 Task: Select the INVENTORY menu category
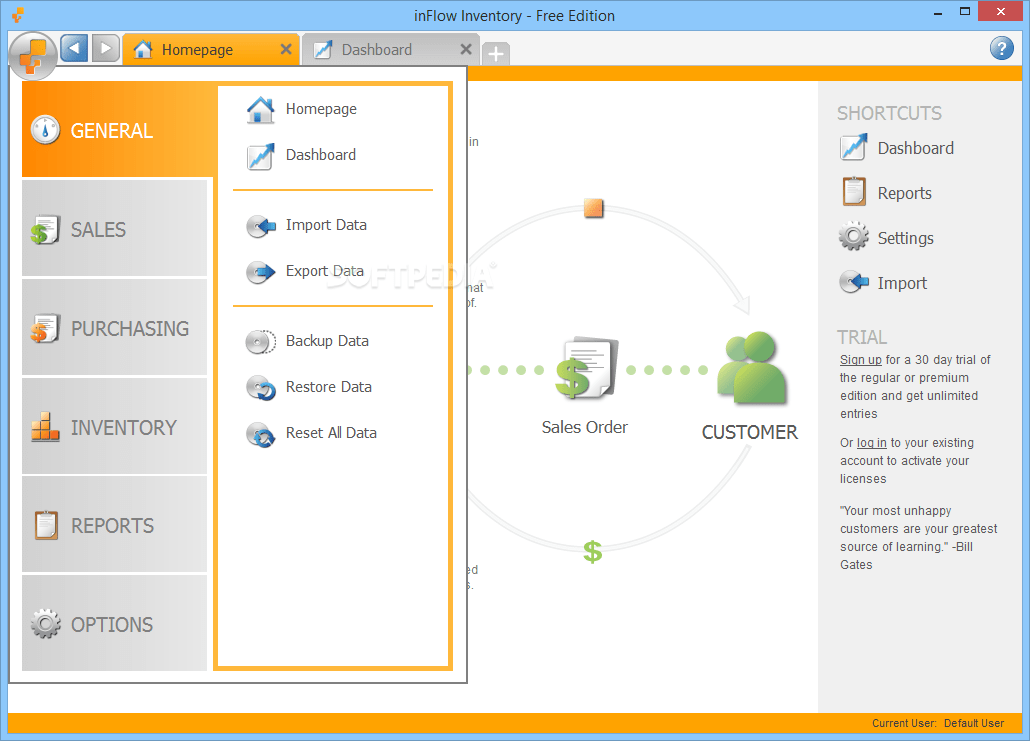[x=114, y=426]
